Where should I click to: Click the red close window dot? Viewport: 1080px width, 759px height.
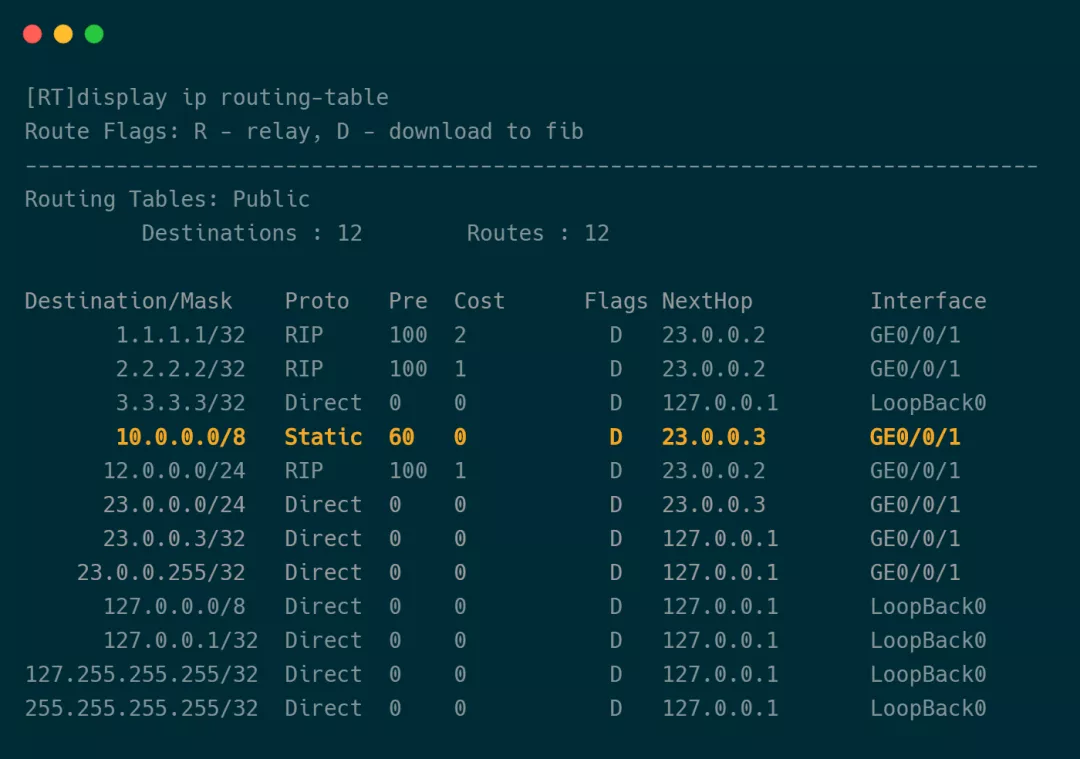[x=32, y=34]
